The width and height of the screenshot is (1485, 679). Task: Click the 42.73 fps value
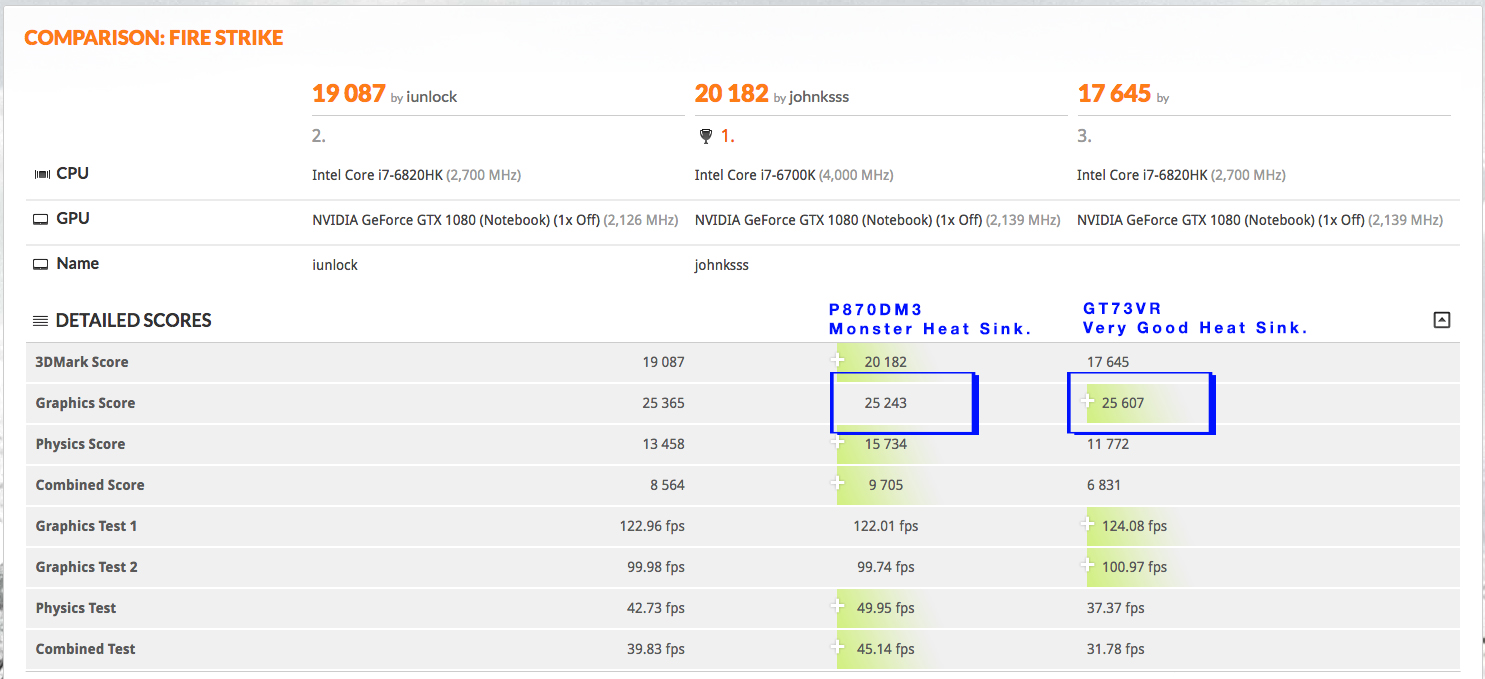[656, 608]
